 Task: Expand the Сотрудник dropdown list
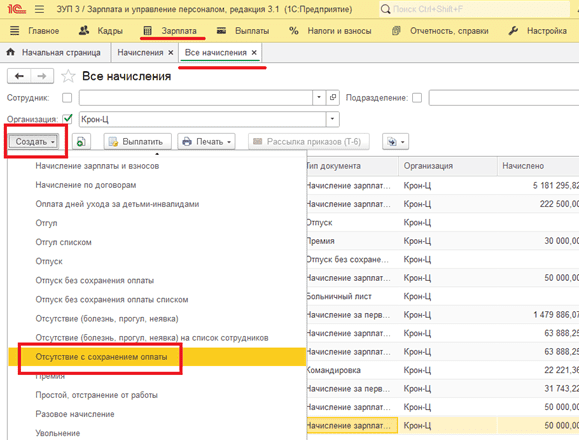tap(319, 98)
